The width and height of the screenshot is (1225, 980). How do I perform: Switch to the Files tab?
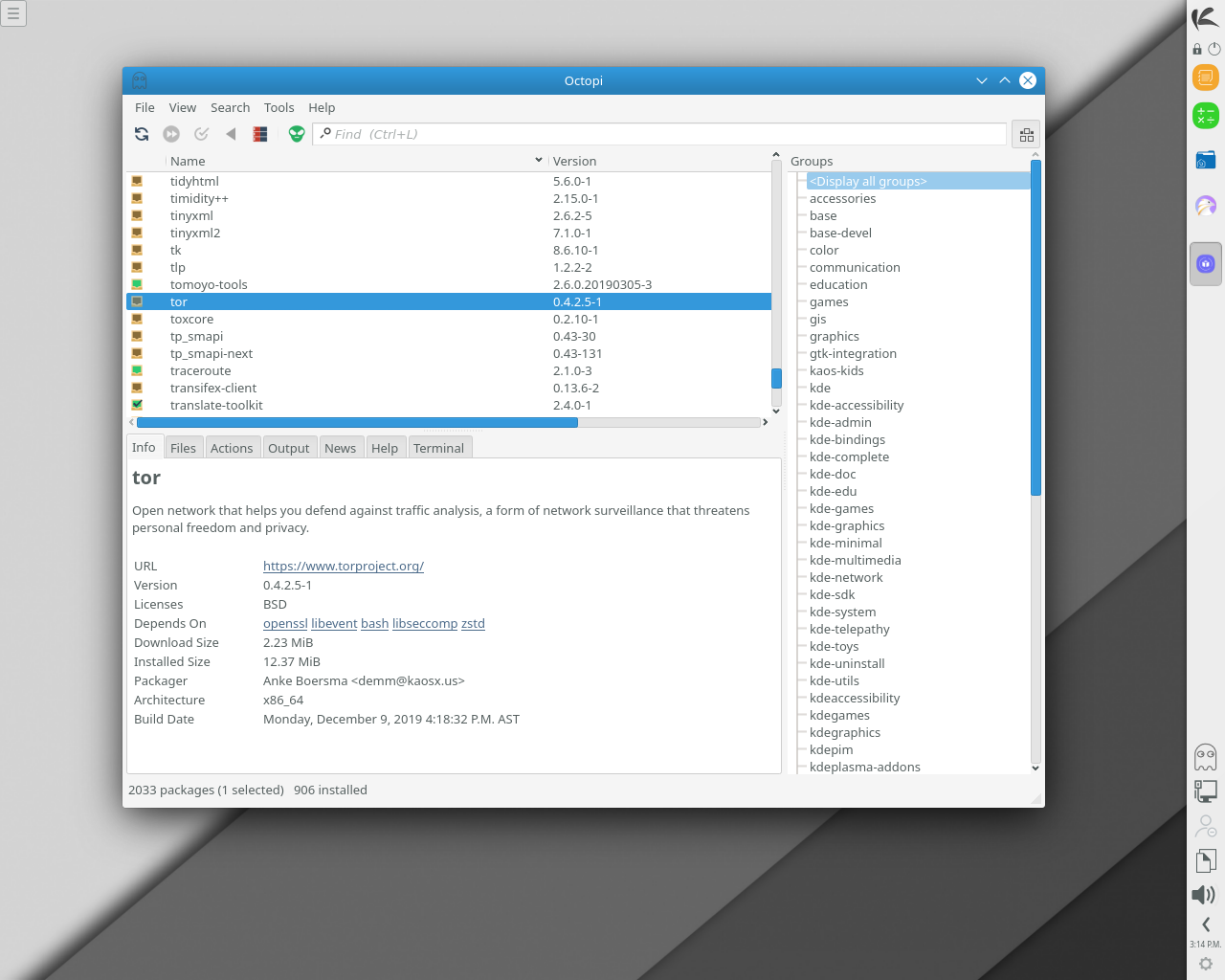[183, 448]
